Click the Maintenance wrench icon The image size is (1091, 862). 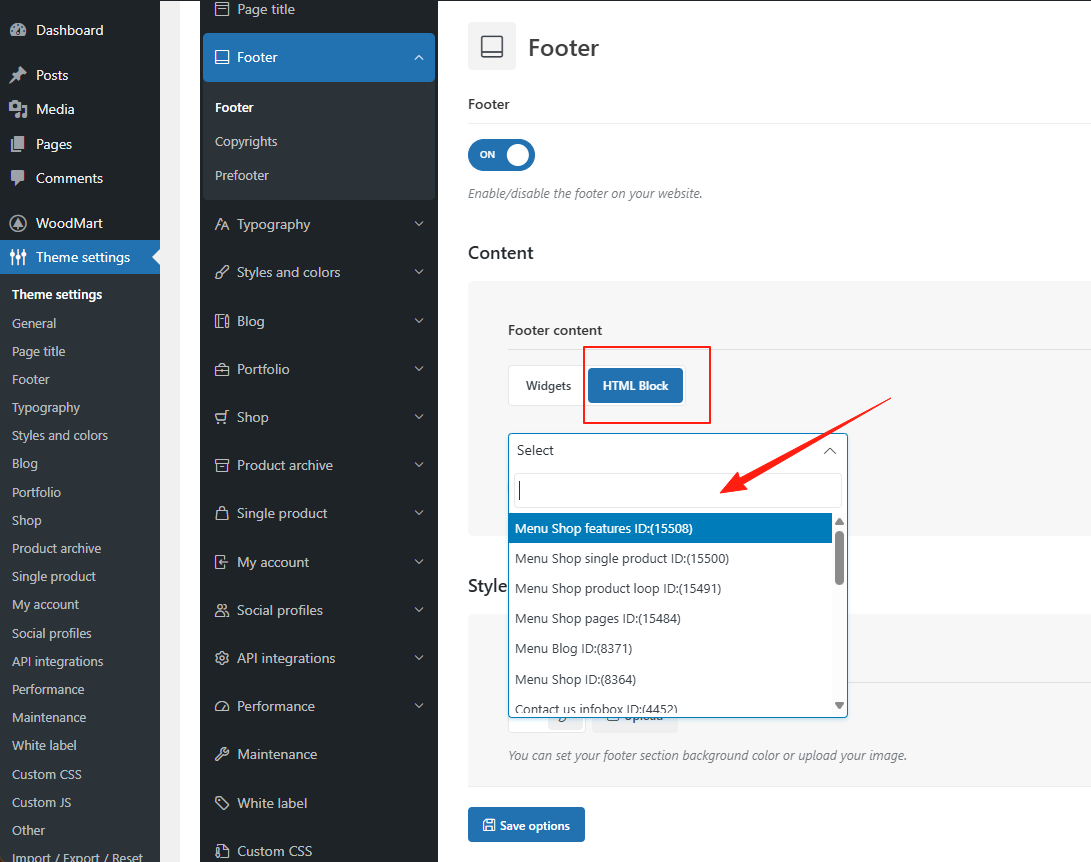222,754
